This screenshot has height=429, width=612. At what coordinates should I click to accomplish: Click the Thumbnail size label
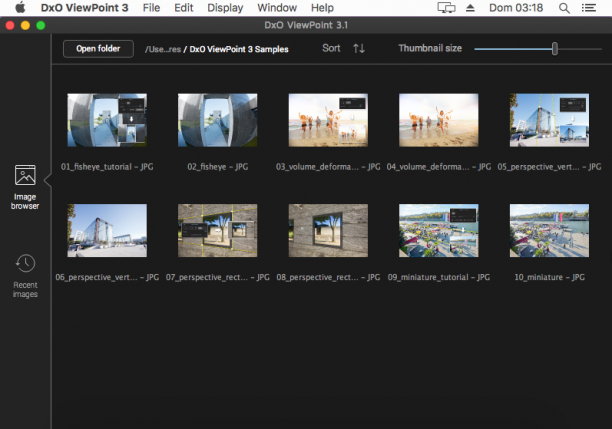tap(430, 48)
